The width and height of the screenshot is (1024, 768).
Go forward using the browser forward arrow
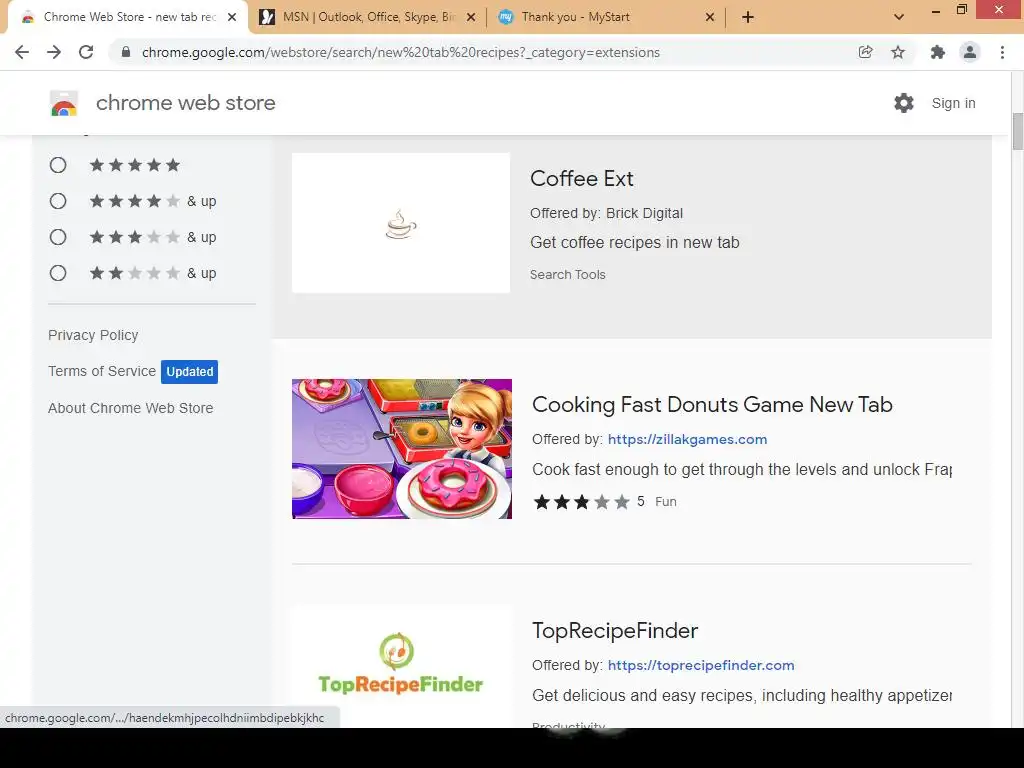coord(54,52)
